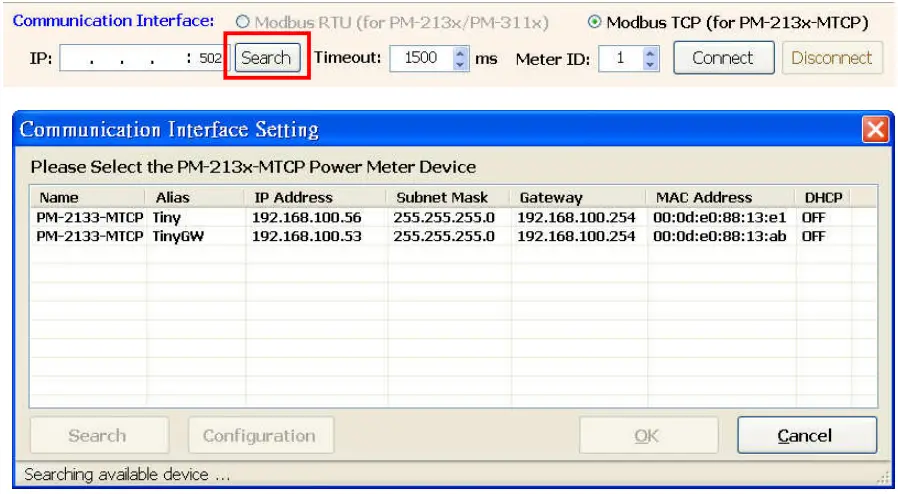Click subnet mask in the TinyGW row

pos(444,236)
